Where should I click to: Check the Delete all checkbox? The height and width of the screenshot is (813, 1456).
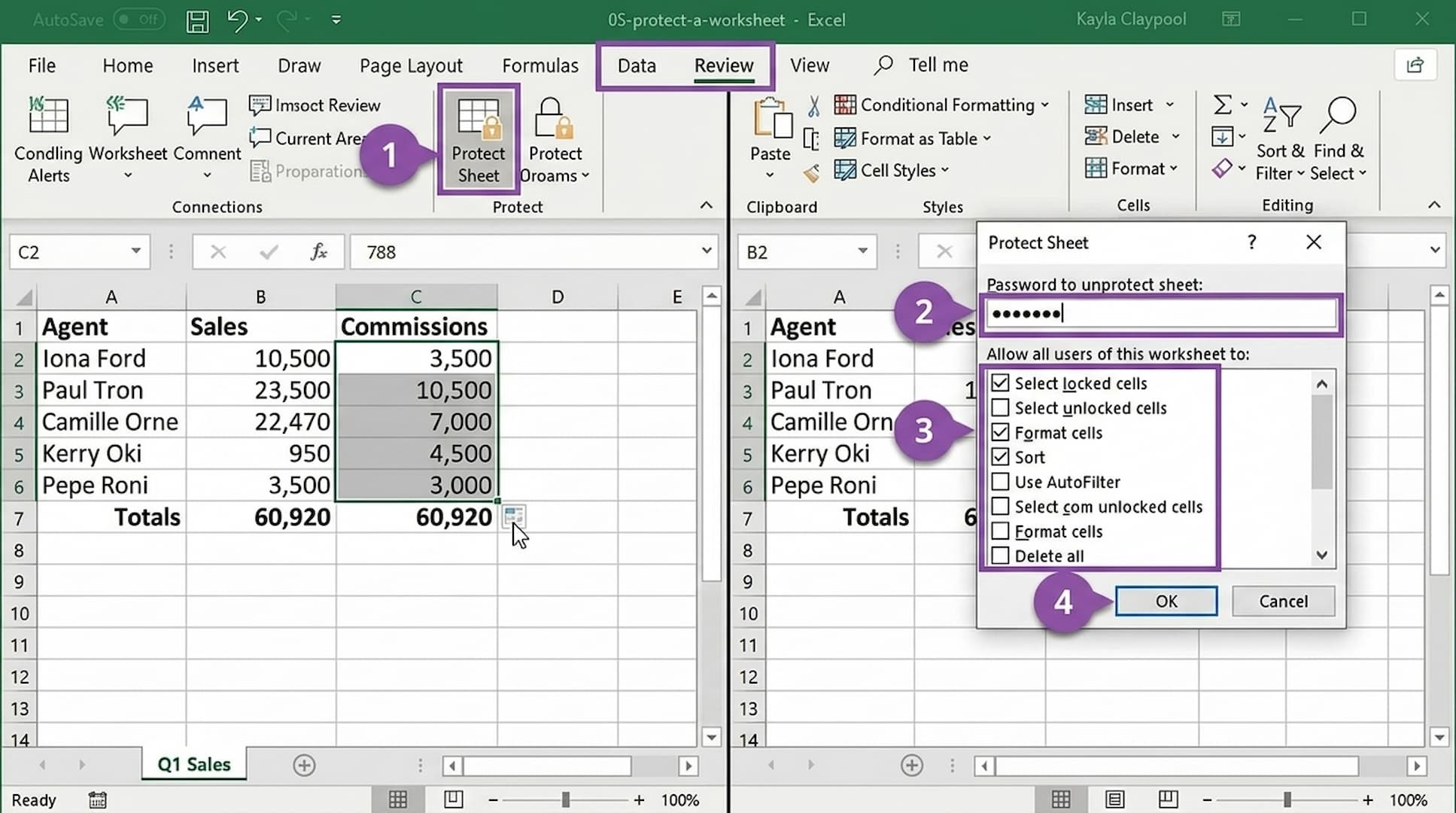pyautogui.click(x=1000, y=556)
